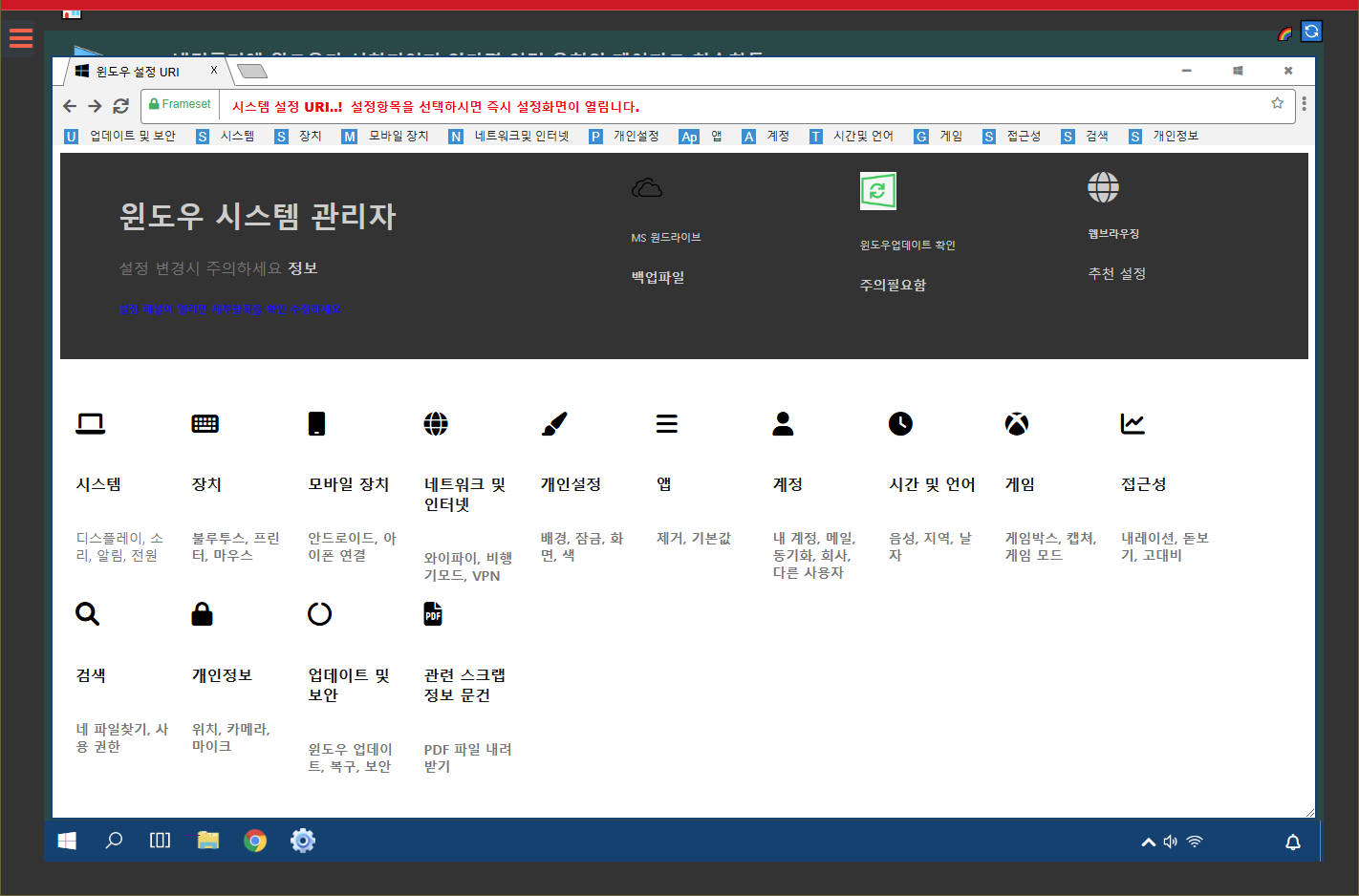The height and width of the screenshot is (896, 1359).
Task: Click the 업데이트 및 보안 heading
Action: tap(349, 685)
